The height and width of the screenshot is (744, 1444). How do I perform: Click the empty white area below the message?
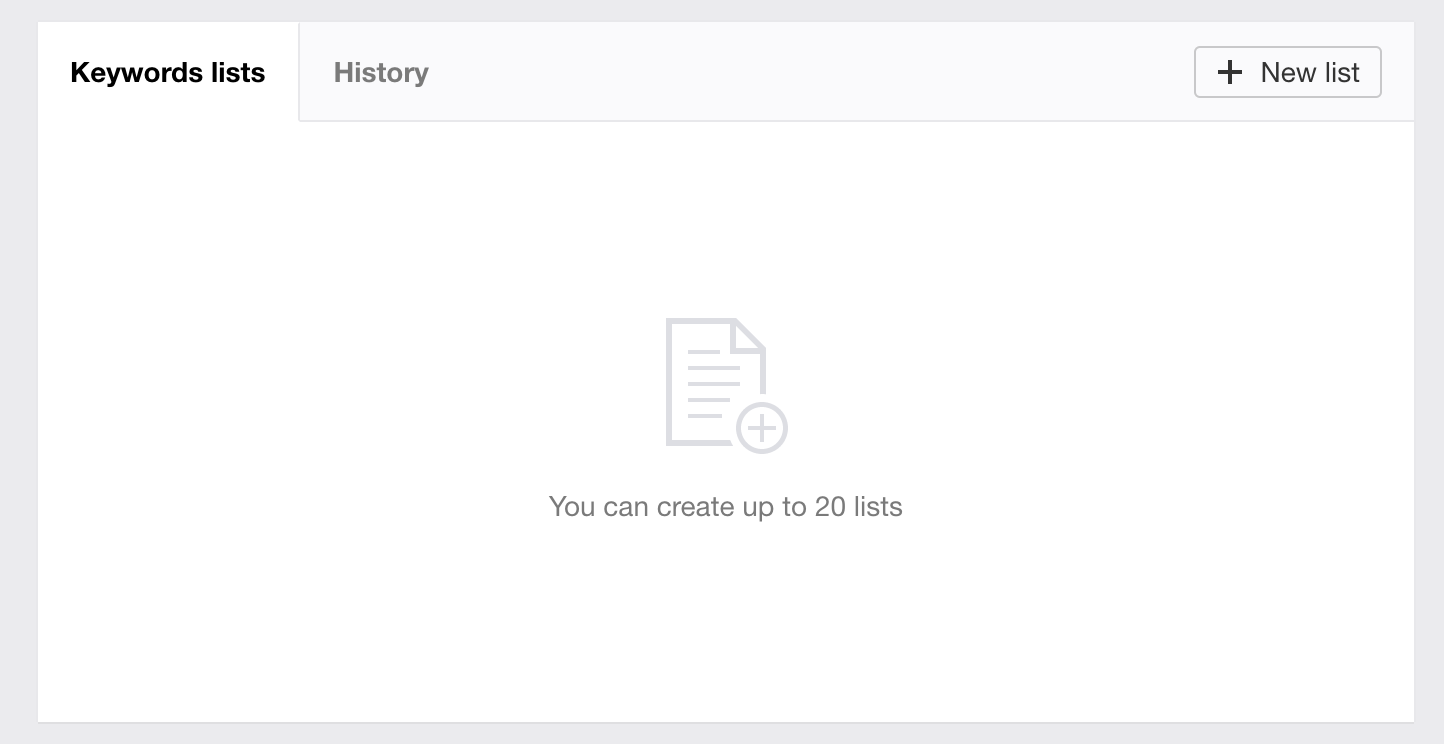[725, 620]
